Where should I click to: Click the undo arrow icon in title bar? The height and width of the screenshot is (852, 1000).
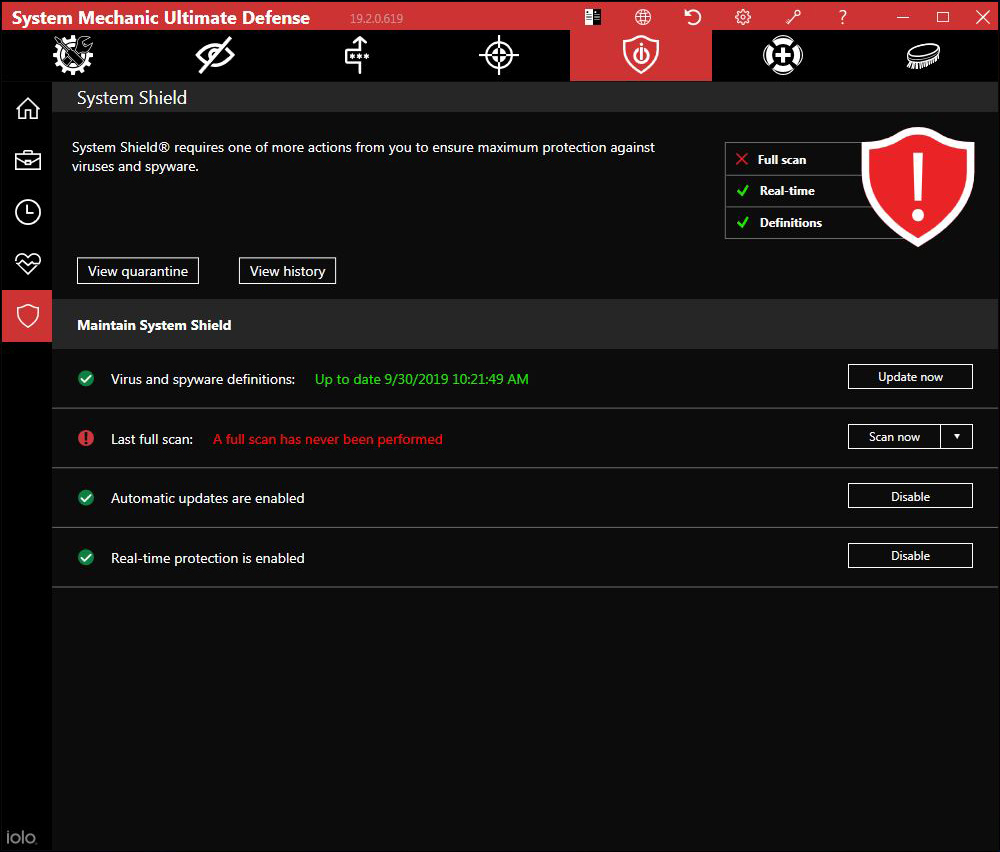693,17
